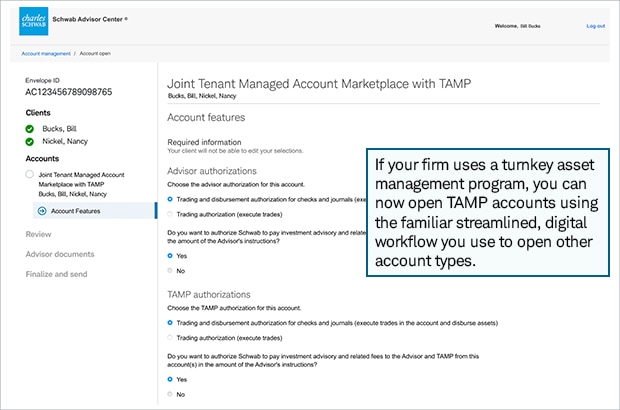Click the Accounts heading in sidebar
Screen dimensions: 620x410
click(x=42, y=159)
